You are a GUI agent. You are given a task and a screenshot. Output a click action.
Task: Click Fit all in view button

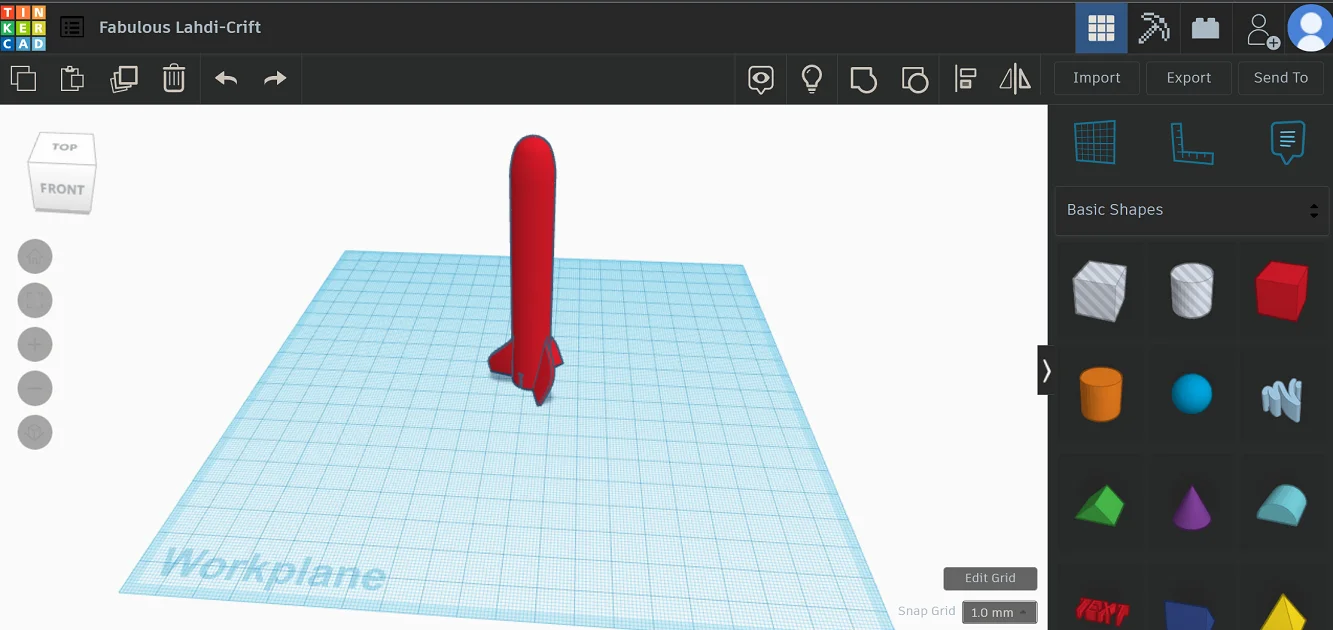(x=35, y=301)
